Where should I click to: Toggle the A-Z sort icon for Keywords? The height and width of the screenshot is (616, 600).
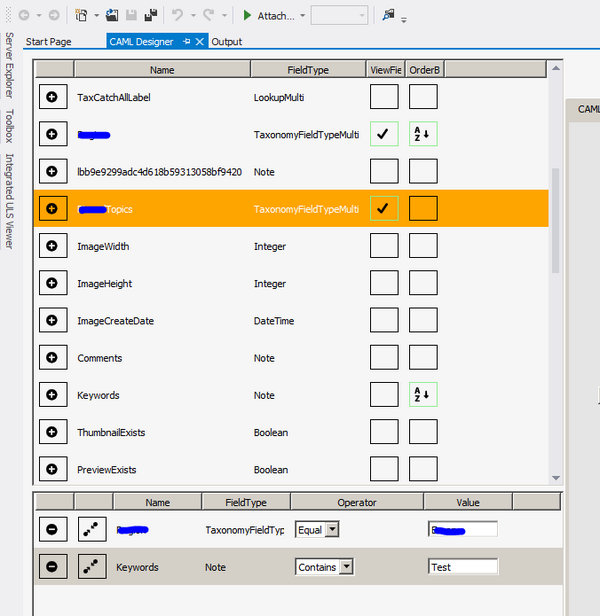click(x=423, y=395)
